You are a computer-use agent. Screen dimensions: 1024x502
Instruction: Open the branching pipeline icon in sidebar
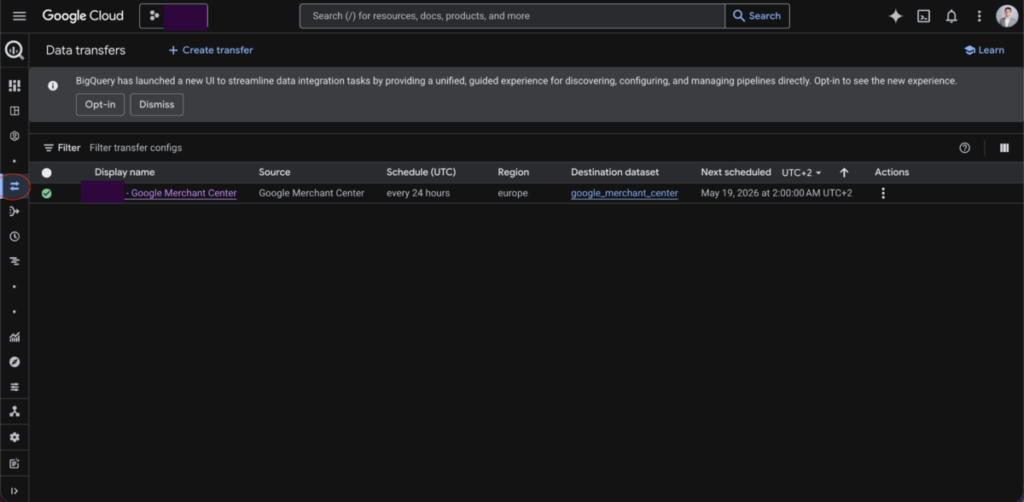14,212
